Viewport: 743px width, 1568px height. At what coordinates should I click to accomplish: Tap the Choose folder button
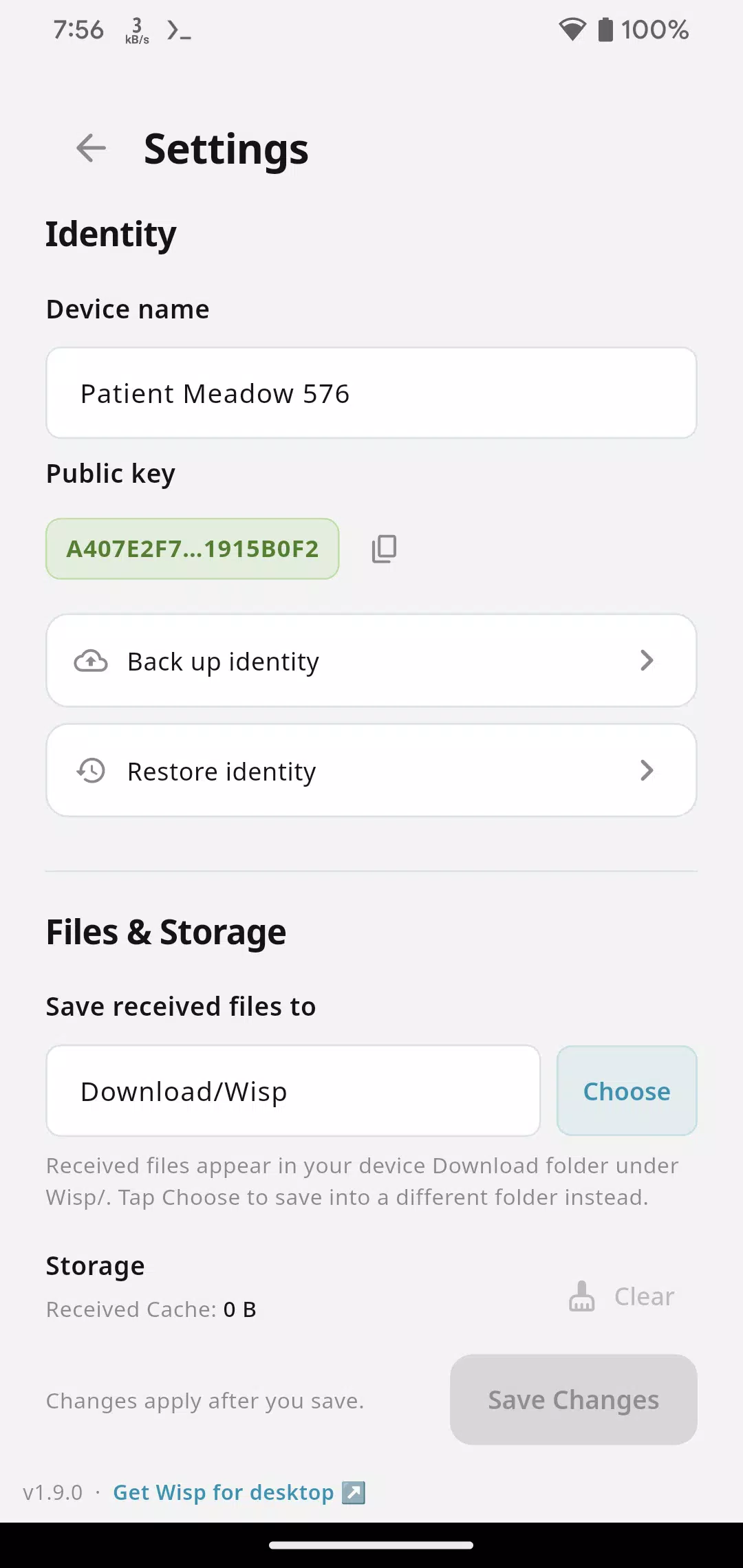coord(627,1091)
